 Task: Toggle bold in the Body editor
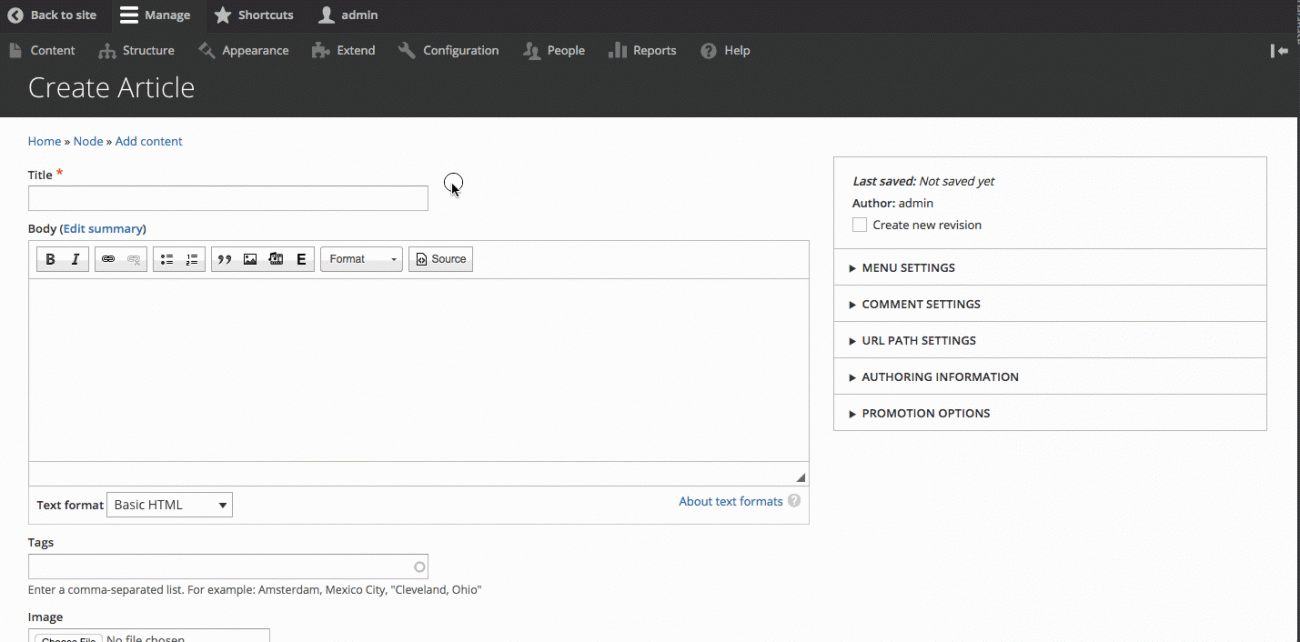tap(51, 259)
